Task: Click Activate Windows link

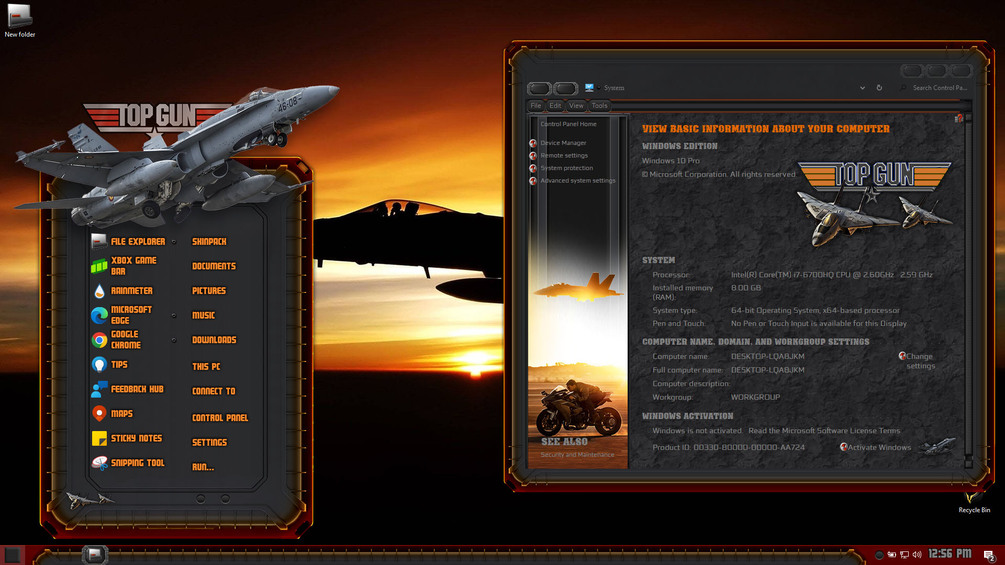Action: [x=879, y=447]
